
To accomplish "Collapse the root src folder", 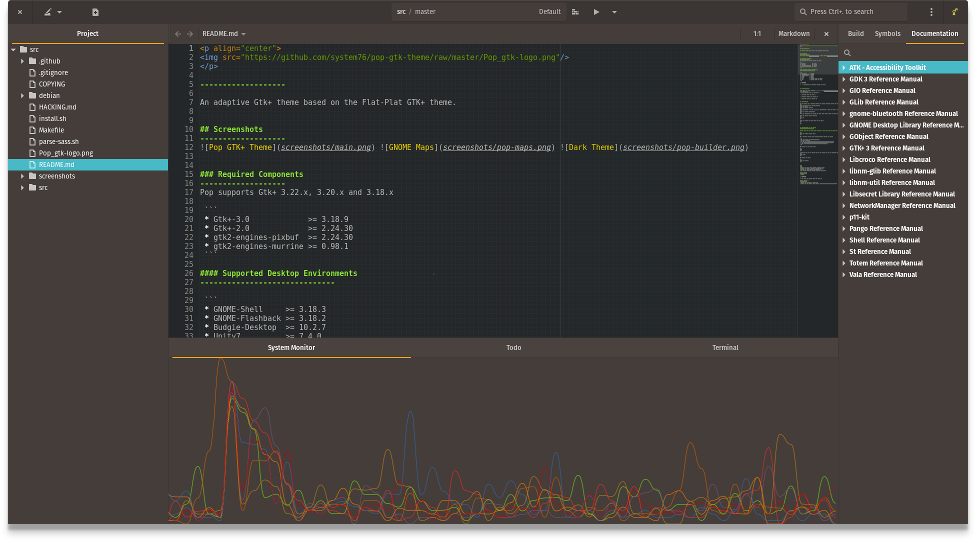I will pos(14,50).
